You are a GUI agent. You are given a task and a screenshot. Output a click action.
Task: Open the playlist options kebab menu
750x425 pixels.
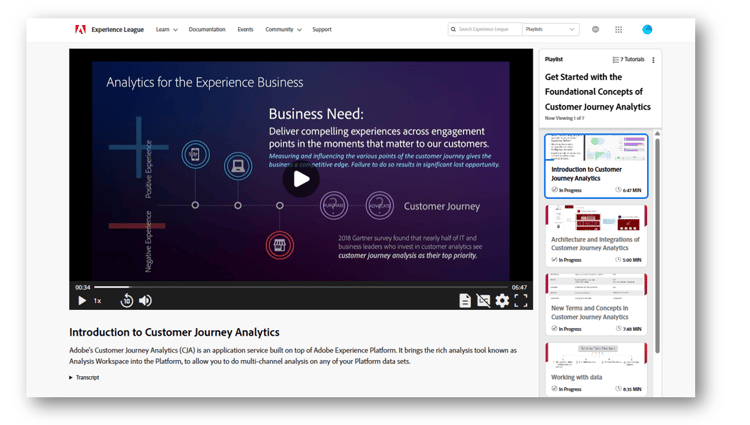(x=653, y=60)
